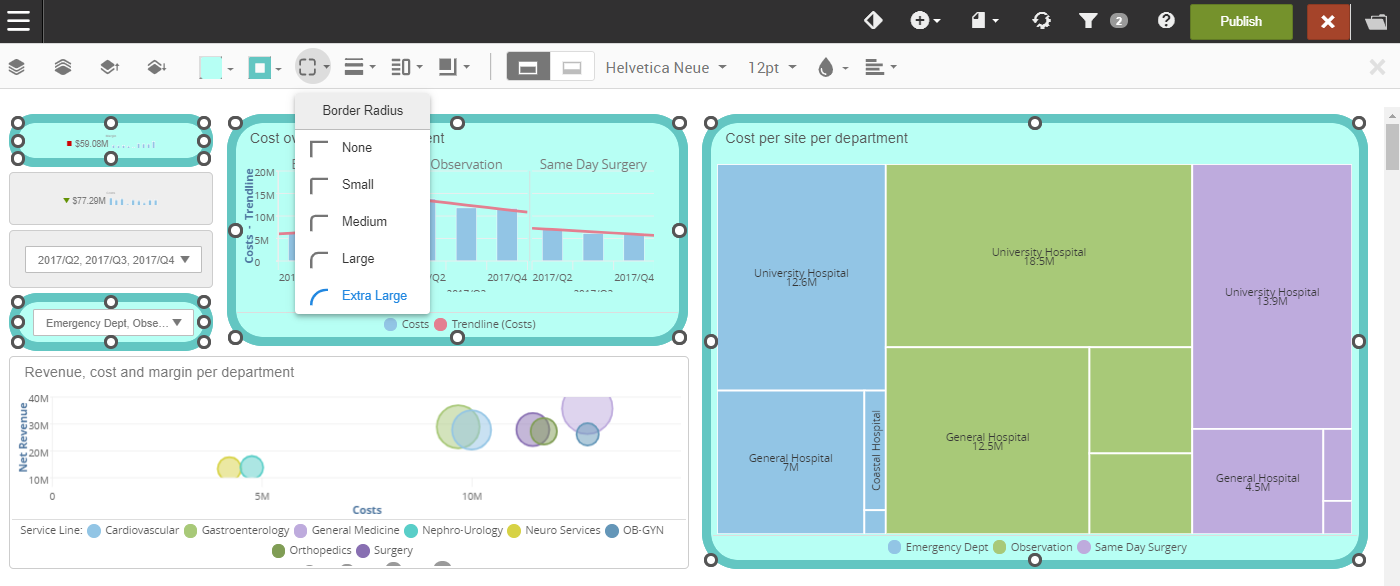Open the 2017/Q2 quarter filter dropdown

[112, 260]
